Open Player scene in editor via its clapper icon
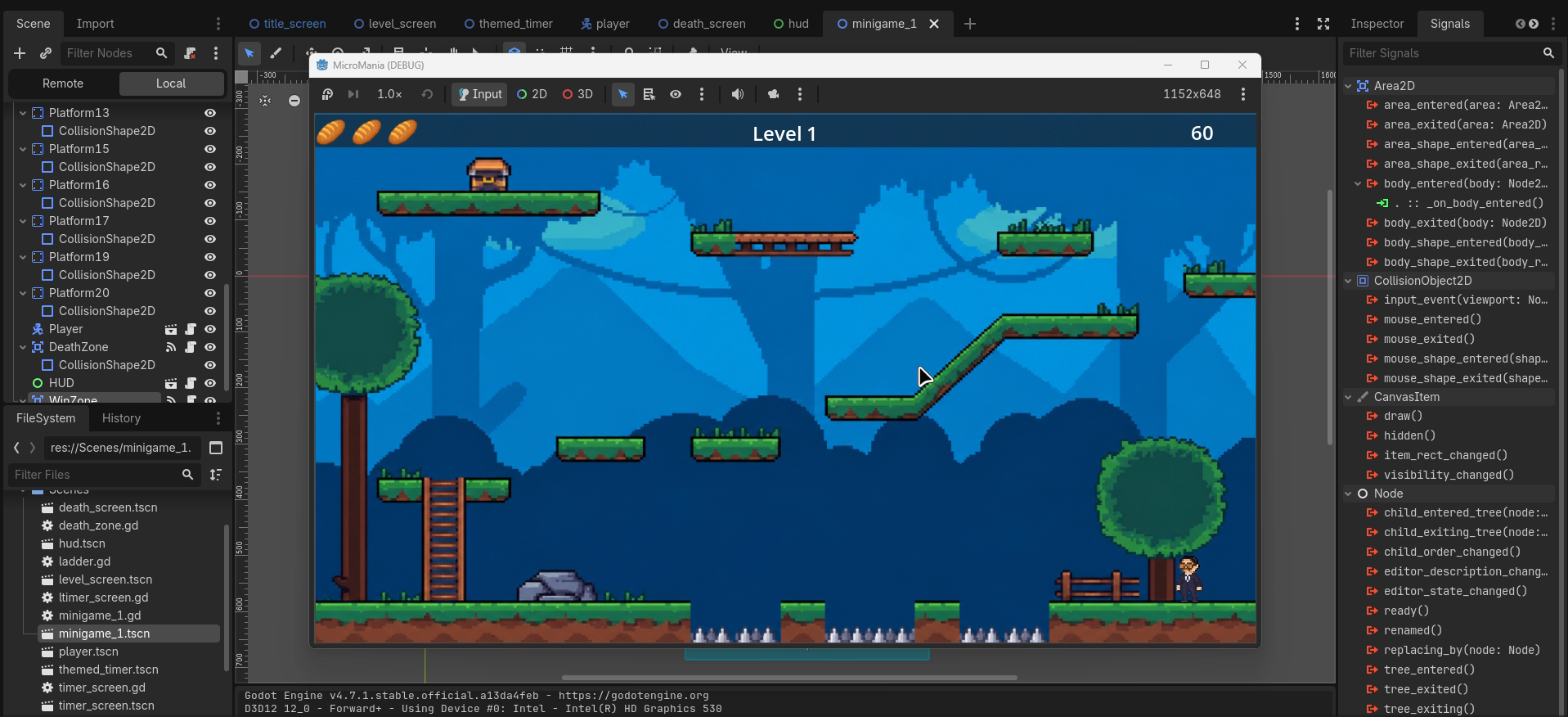 coord(171,329)
